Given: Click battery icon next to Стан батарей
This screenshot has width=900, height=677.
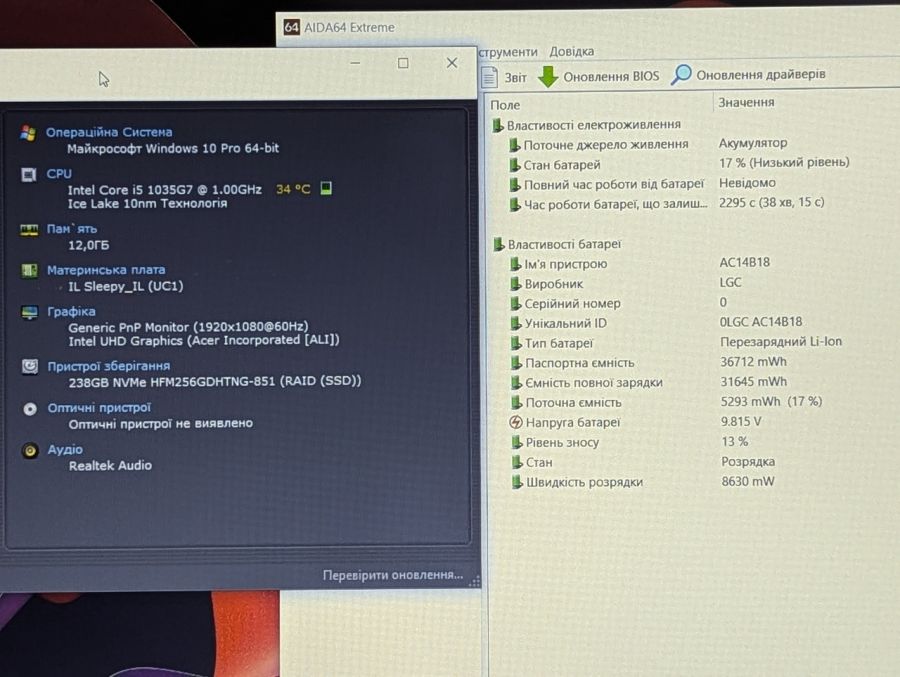Looking at the screenshot, I should tap(515, 165).
